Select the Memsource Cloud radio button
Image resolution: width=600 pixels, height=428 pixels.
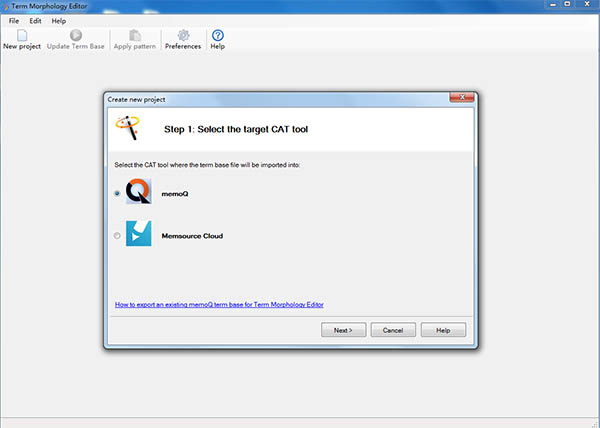pyautogui.click(x=118, y=236)
